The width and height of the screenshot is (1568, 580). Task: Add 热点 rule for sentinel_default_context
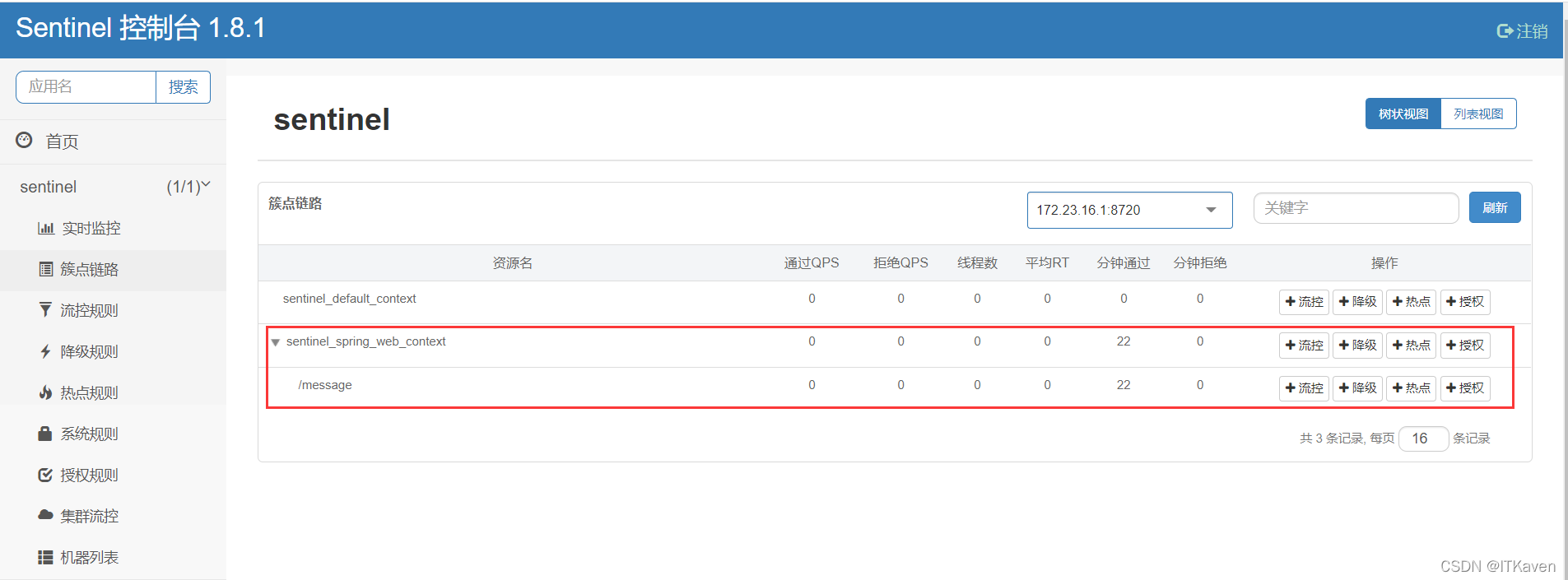pyautogui.click(x=1411, y=302)
